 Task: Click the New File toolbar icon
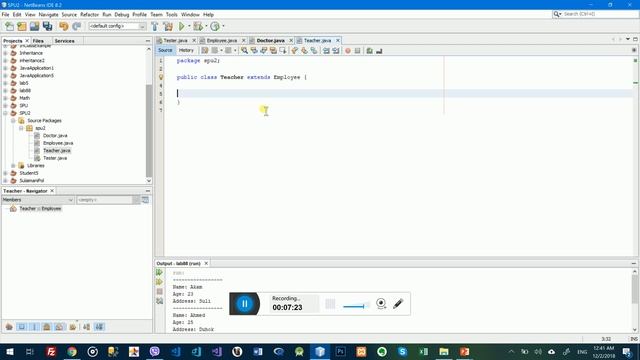[x=9, y=27]
